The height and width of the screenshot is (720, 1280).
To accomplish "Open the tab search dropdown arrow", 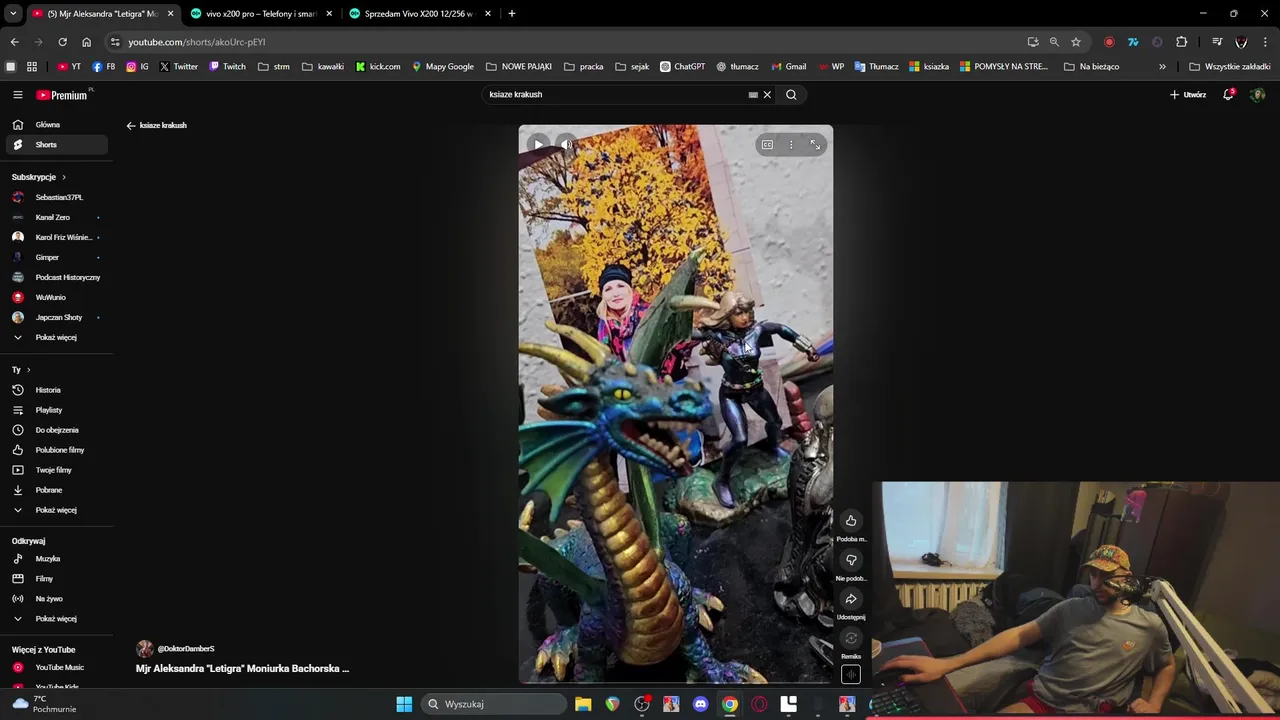I will tap(13, 14).
